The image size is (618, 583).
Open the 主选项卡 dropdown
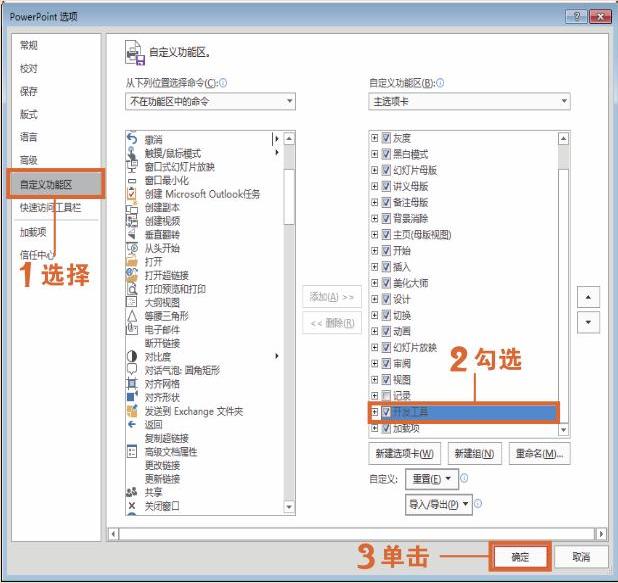[469, 102]
